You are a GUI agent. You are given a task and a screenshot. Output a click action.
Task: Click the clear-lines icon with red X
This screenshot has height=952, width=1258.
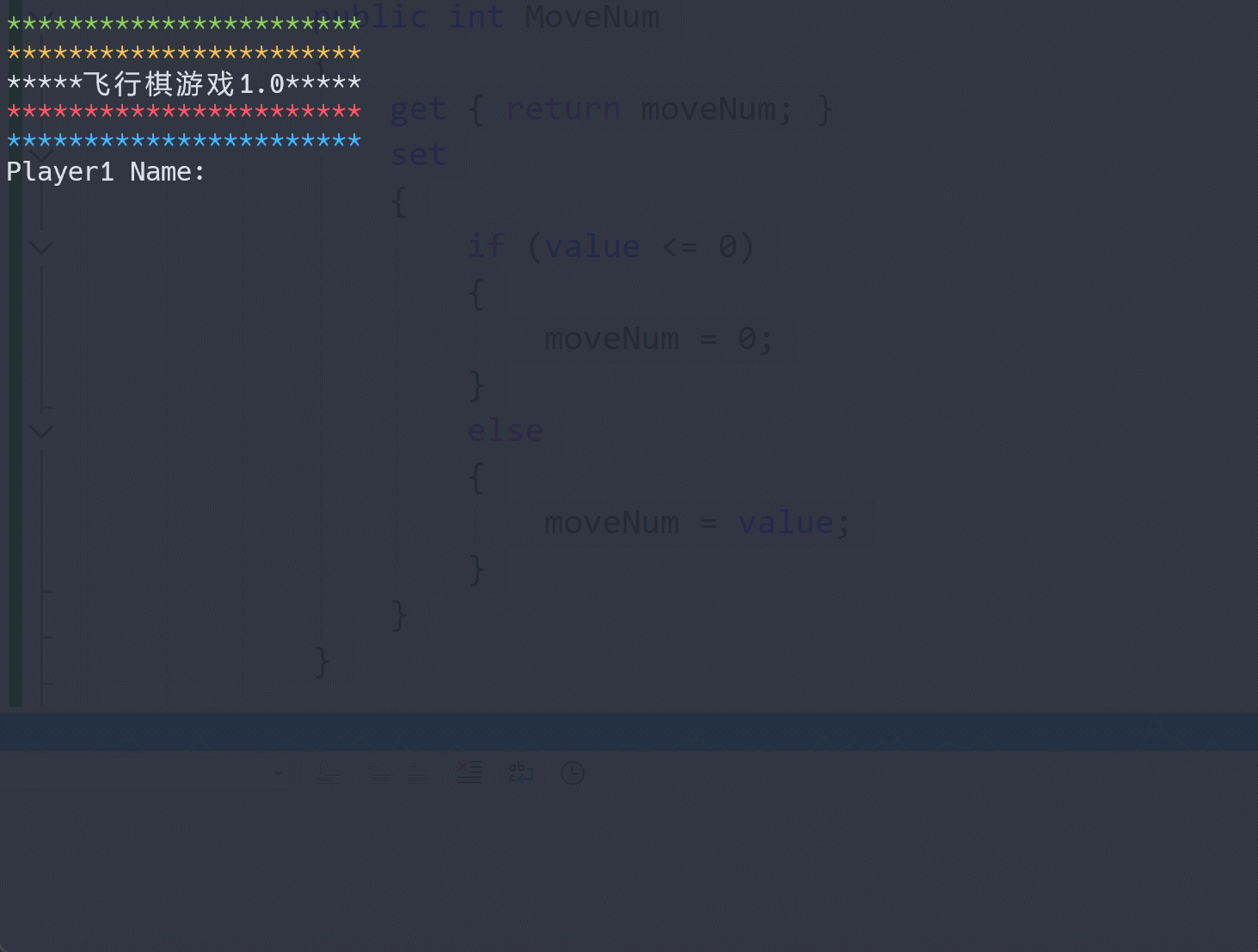click(469, 772)
